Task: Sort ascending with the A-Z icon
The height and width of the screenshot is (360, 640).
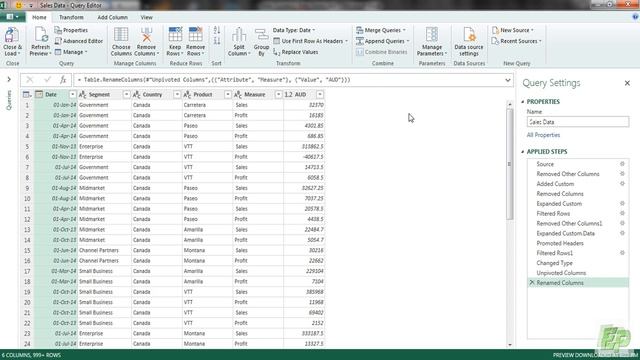Action: point(217,30)
